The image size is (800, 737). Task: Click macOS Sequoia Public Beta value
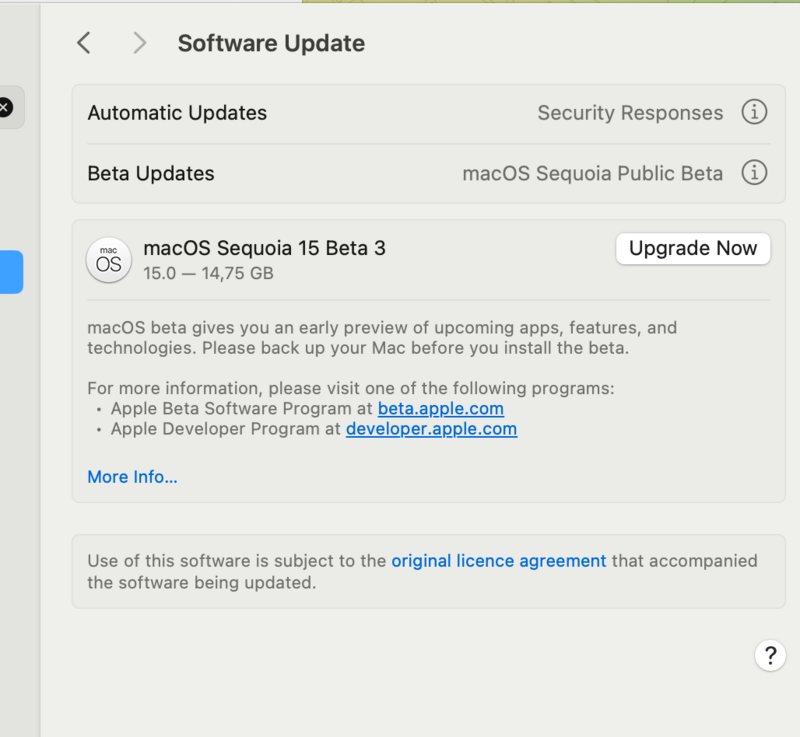point(592,173)
